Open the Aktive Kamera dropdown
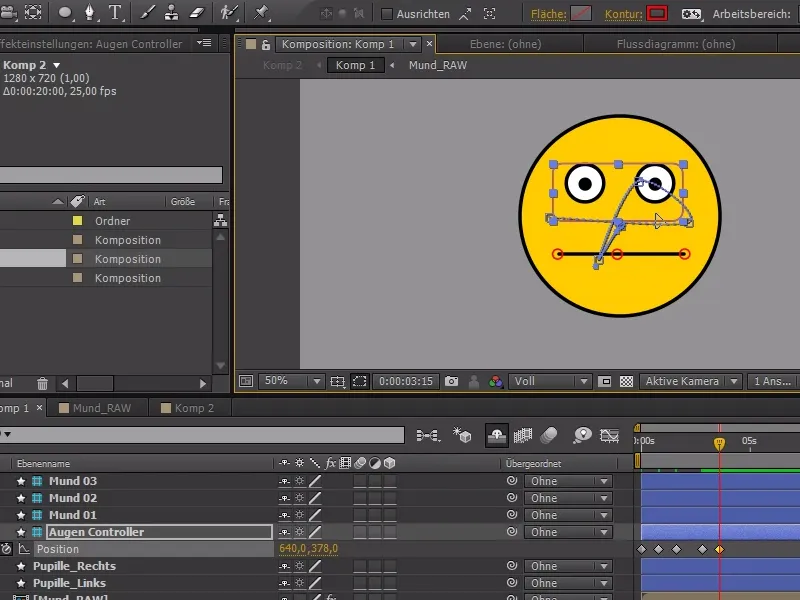800x600 pixels. [690, 381]
